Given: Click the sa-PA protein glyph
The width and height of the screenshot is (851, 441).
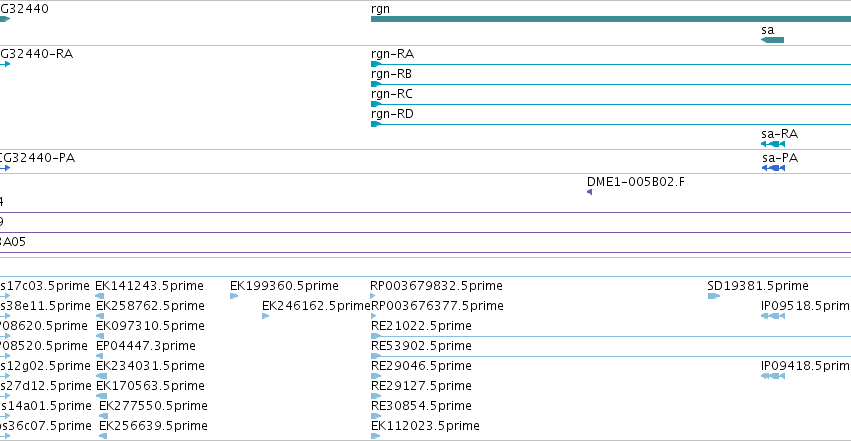Looking at the screenshot, I should (773, 168).
